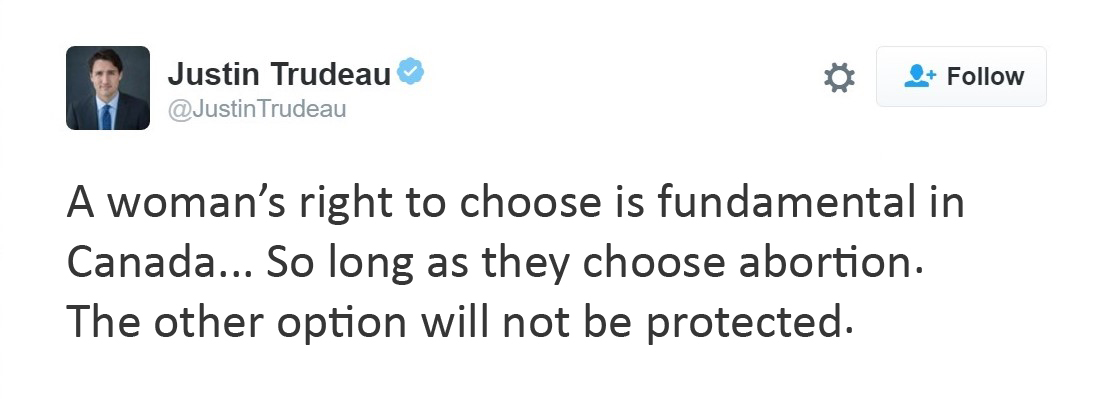Open Justin Trudeau's profile picture

108,88
